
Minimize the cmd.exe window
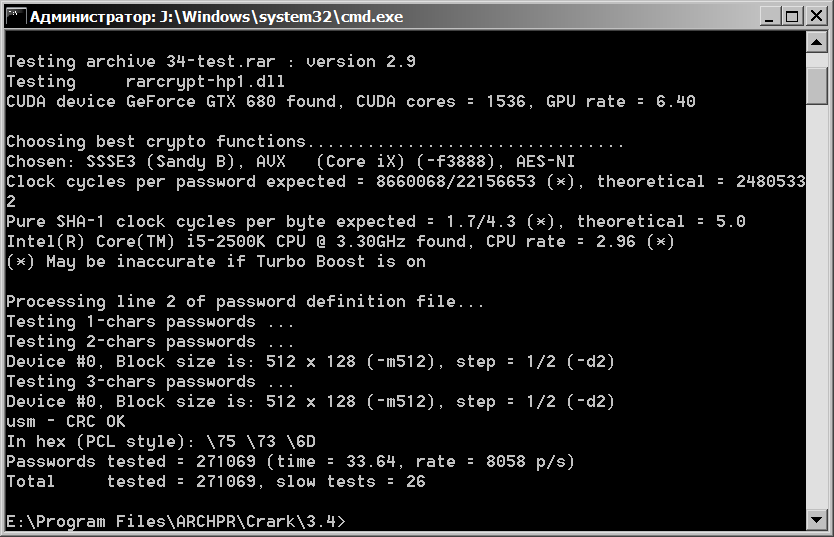click(x=768, y=16)
